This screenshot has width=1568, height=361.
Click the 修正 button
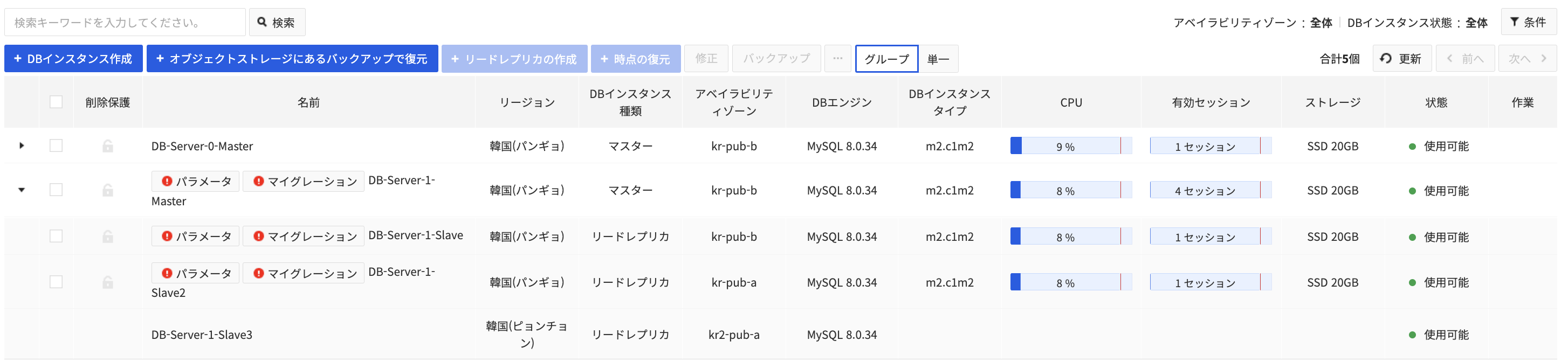706,59
